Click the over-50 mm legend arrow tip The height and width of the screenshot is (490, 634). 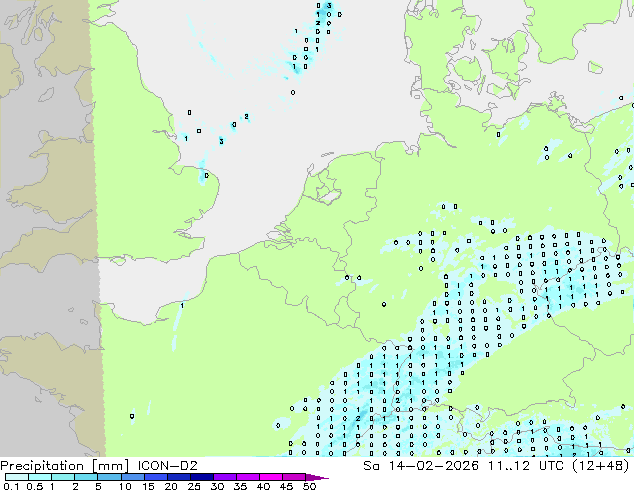coord(317,477)
